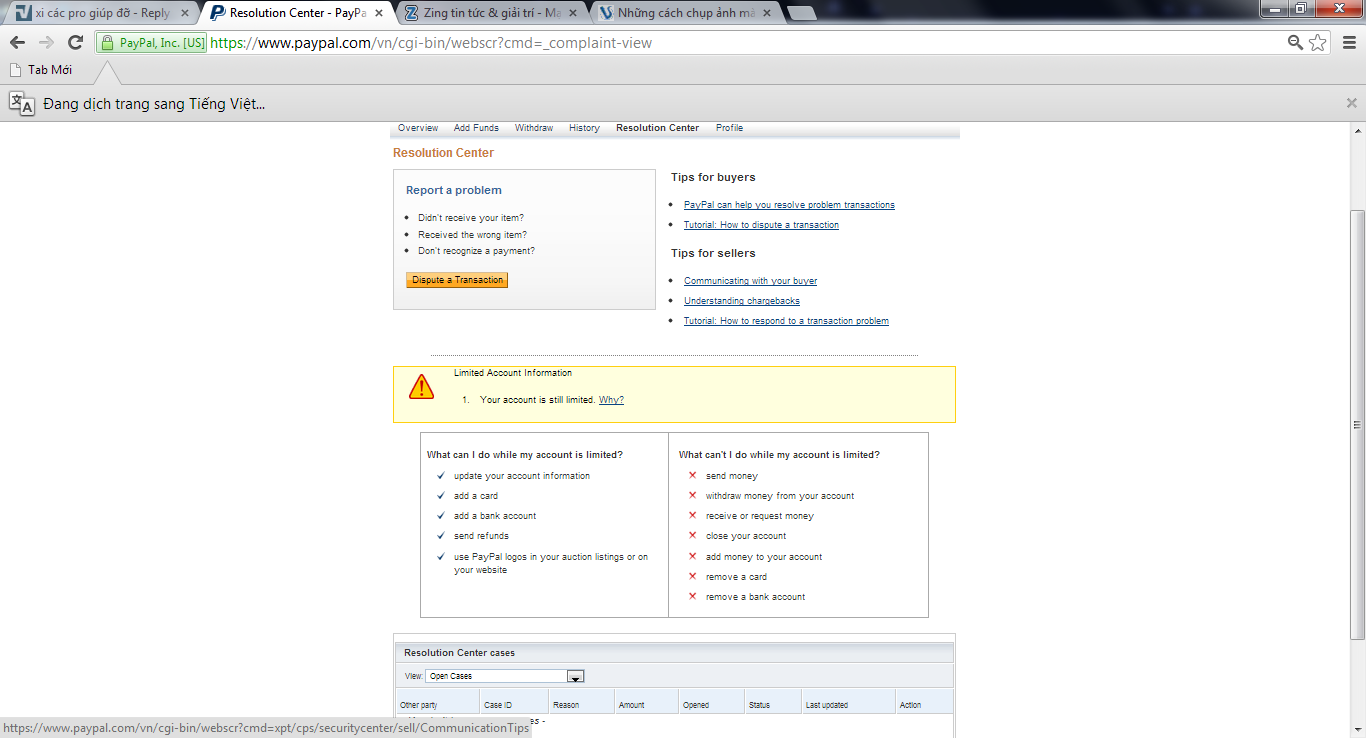Expand the View 'Open Cases' dropdown

505,676
